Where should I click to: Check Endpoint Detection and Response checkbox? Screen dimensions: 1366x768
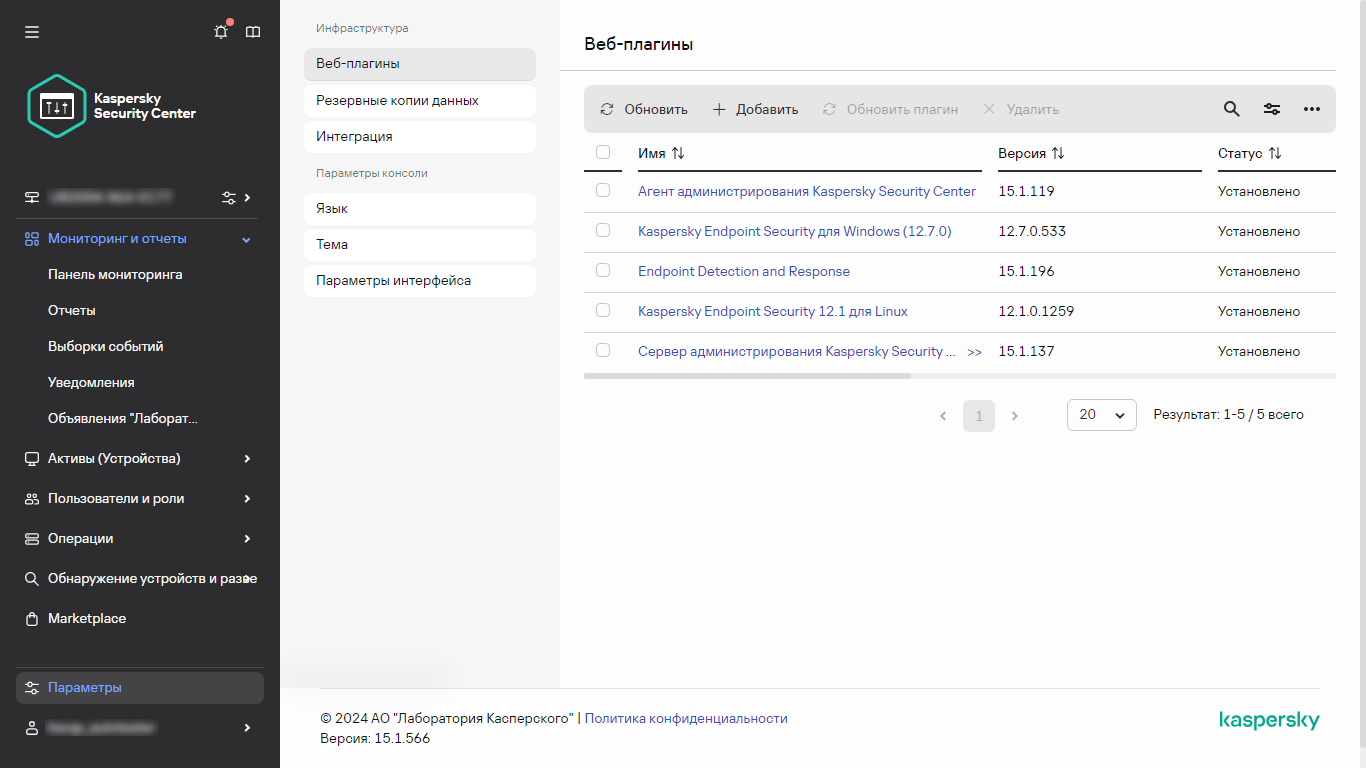pos(603,270)
